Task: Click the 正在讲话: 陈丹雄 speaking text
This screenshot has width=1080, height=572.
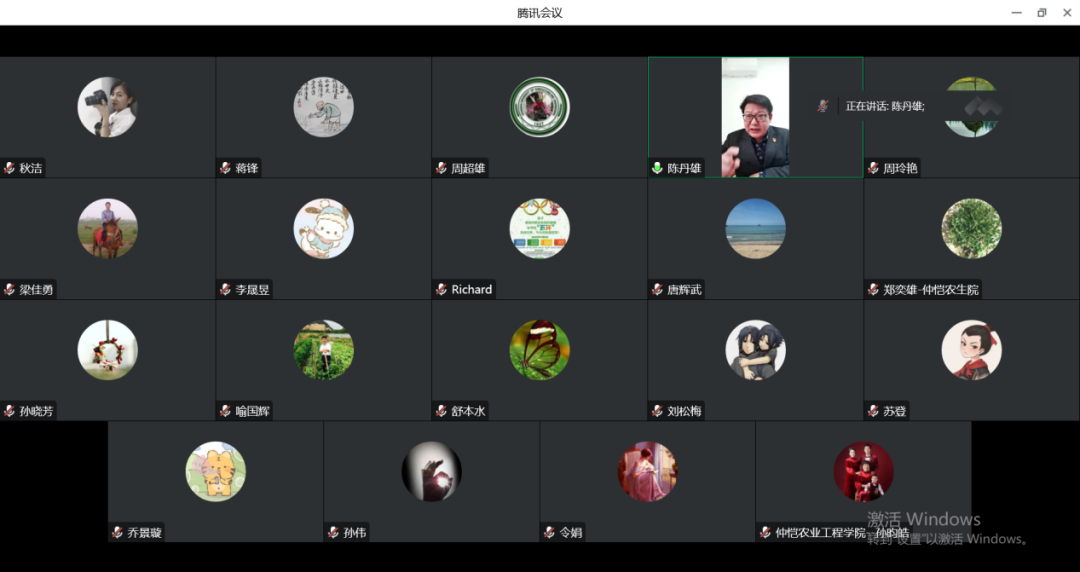Action: tap(885, 106)
